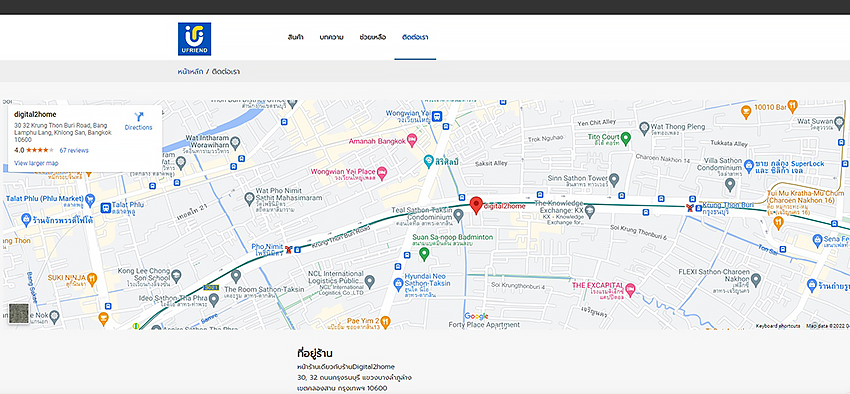Click the Hyundai Neo Sathon-Taksin marker
The image size is (850, 394).
pos(398,282)
